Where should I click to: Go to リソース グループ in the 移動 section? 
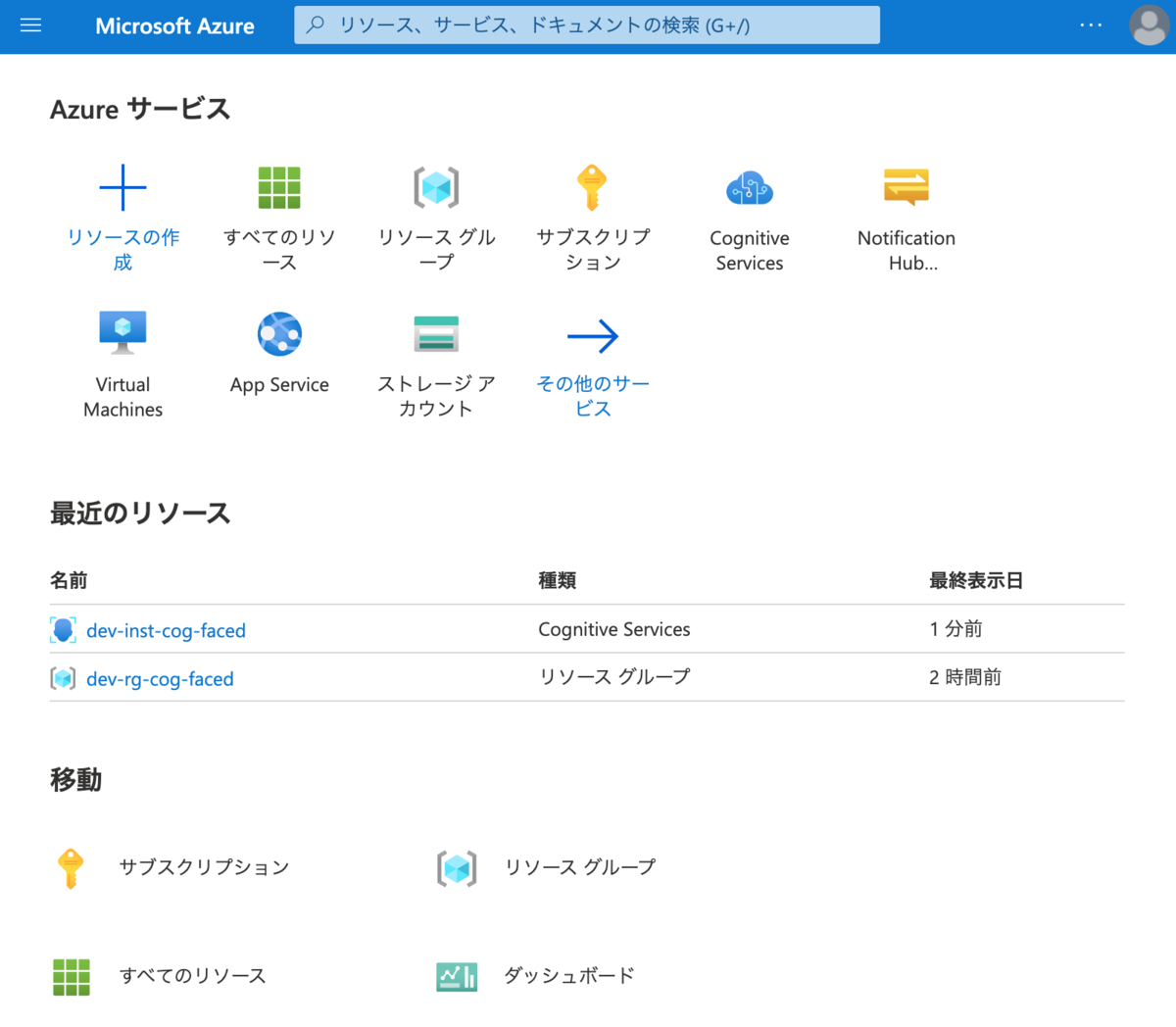580,867
